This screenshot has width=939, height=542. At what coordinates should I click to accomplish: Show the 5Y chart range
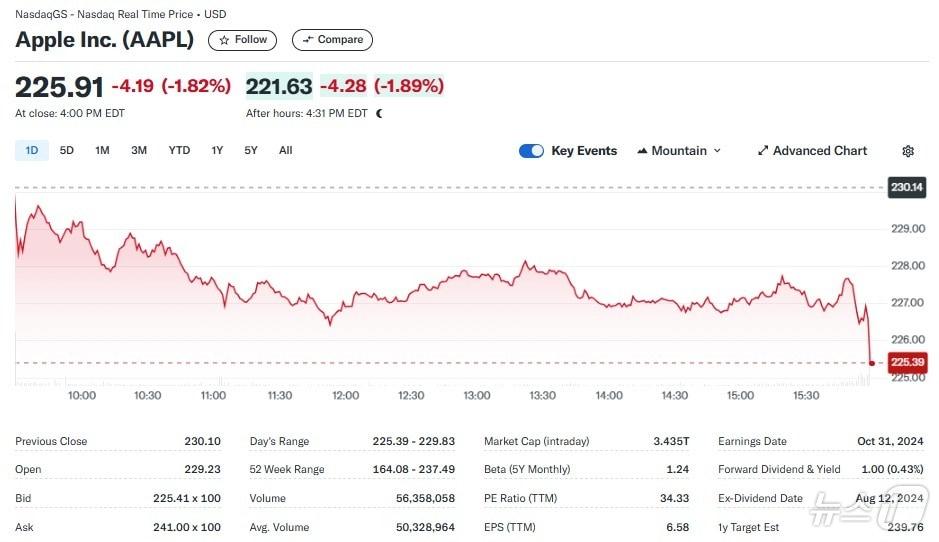tap(251, 151)
